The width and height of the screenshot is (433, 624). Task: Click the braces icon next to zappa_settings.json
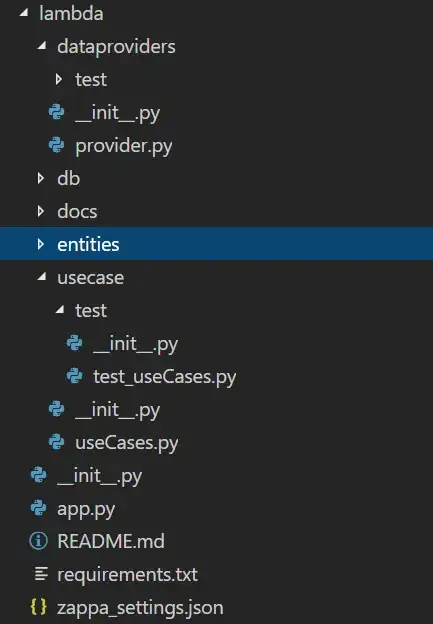coord(39,607)
